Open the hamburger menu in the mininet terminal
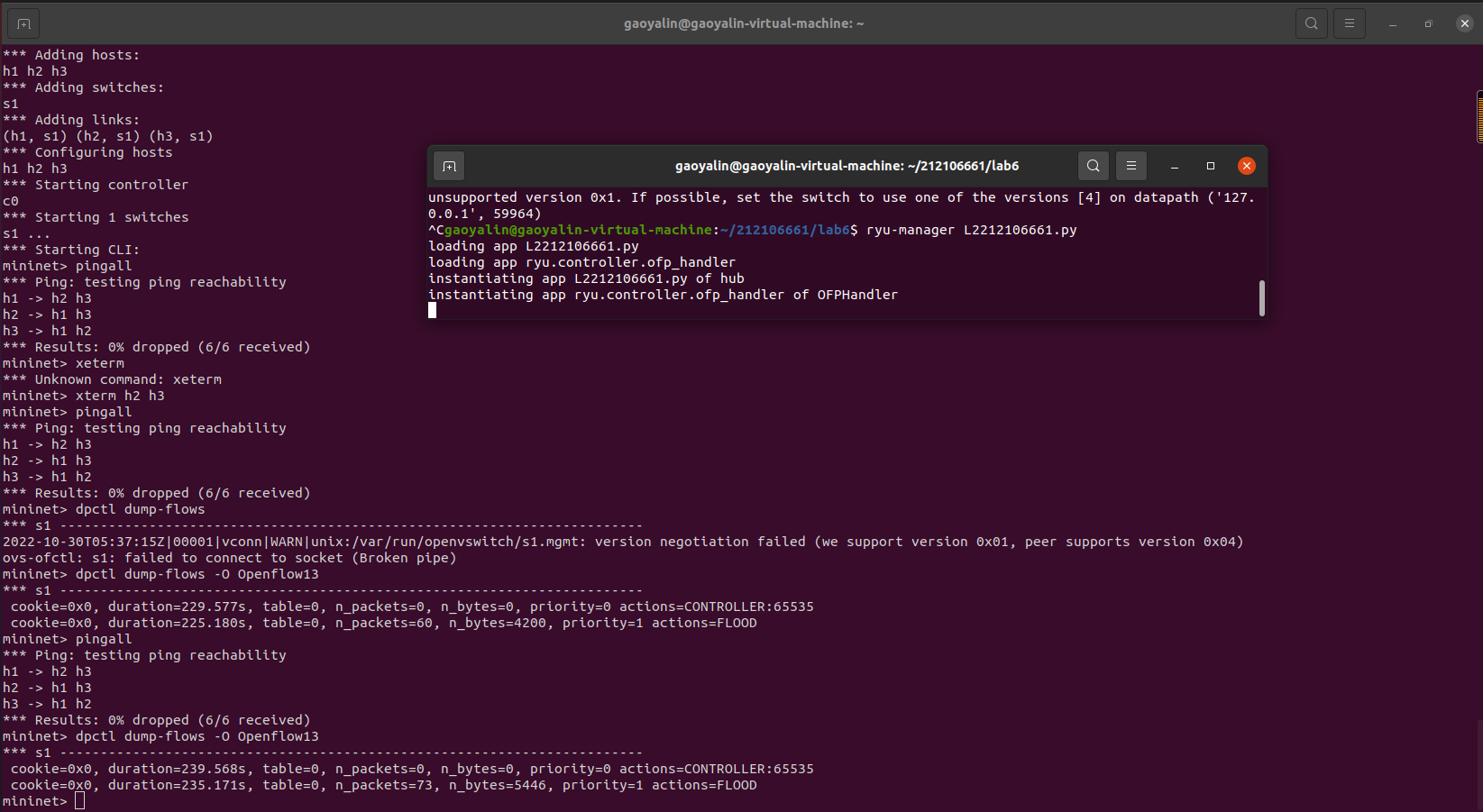1483x812 pixels. click(1350, 23)
